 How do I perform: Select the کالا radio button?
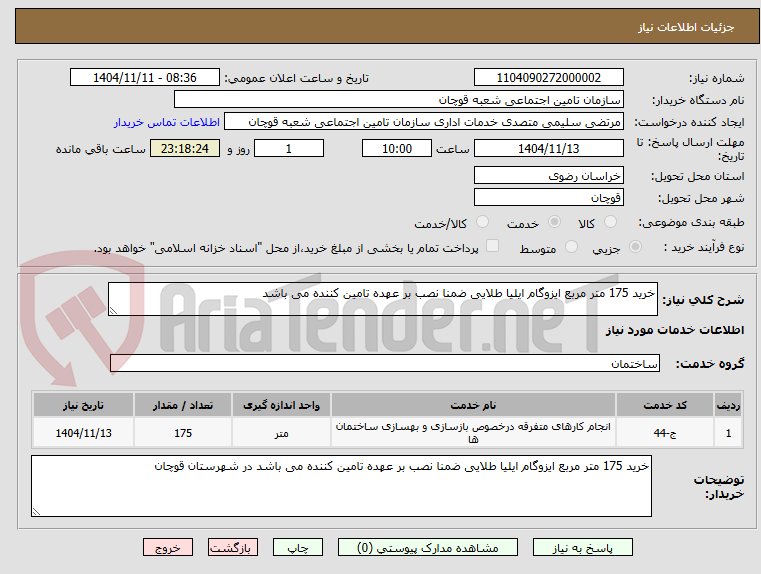click(610, 222)
